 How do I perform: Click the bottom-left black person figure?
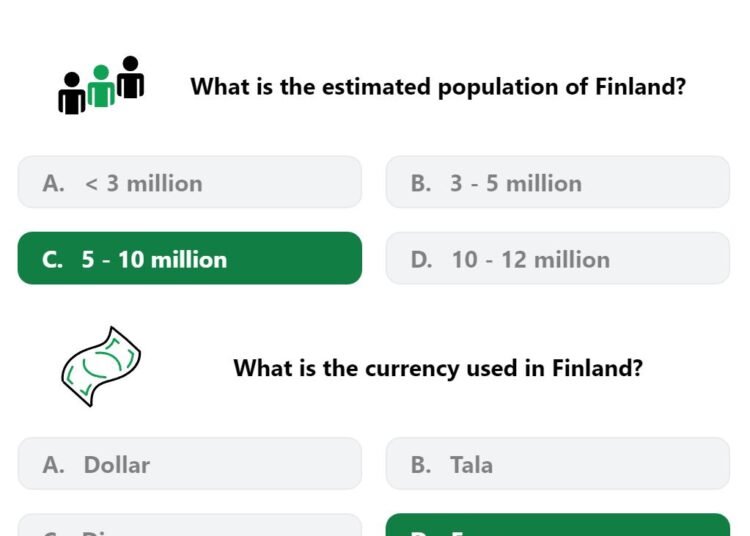point(72,93)
